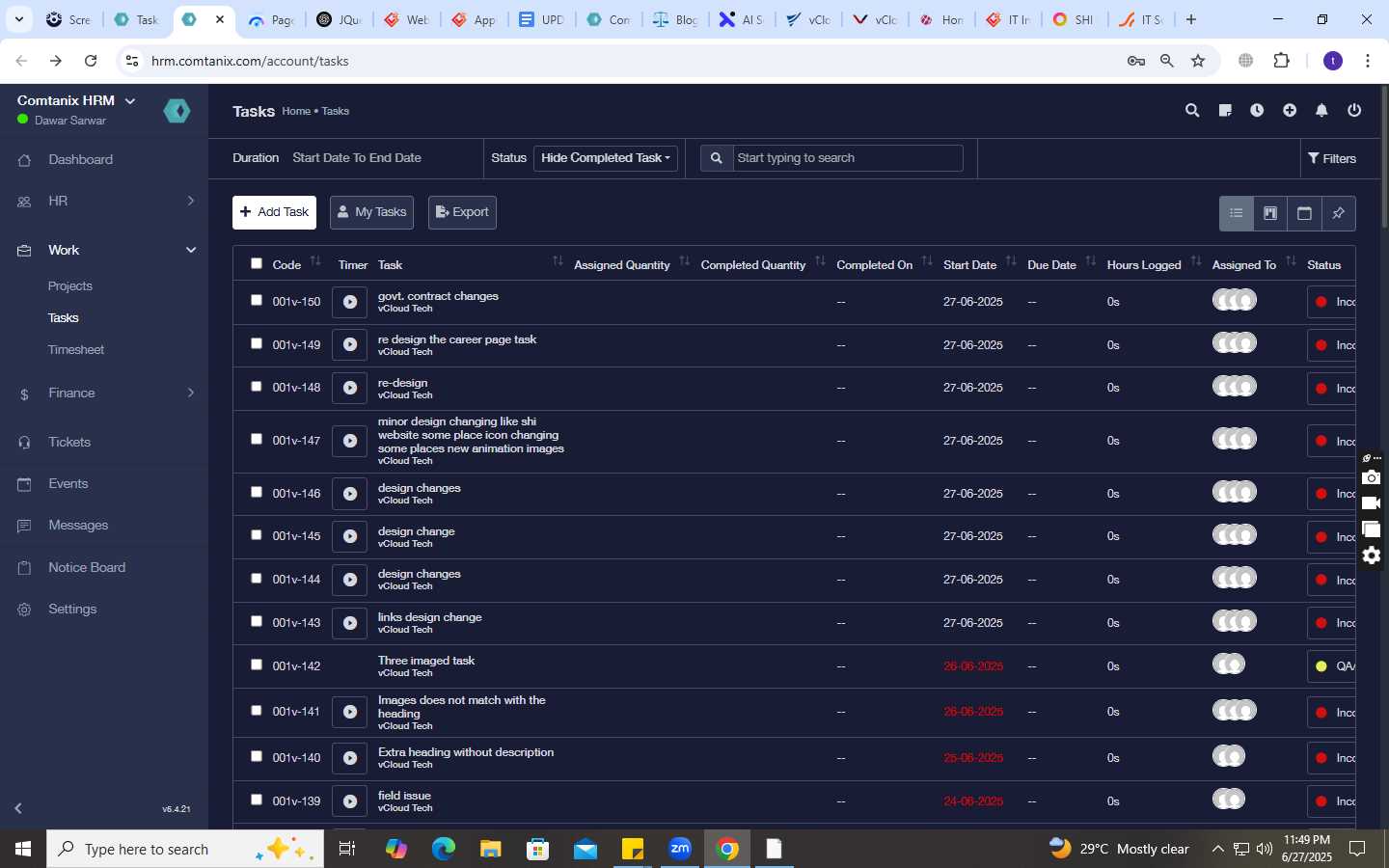Viewport: 1389px width, 868px height.
Task: Open the Filters panel
Action: (x=1332, y=158)
